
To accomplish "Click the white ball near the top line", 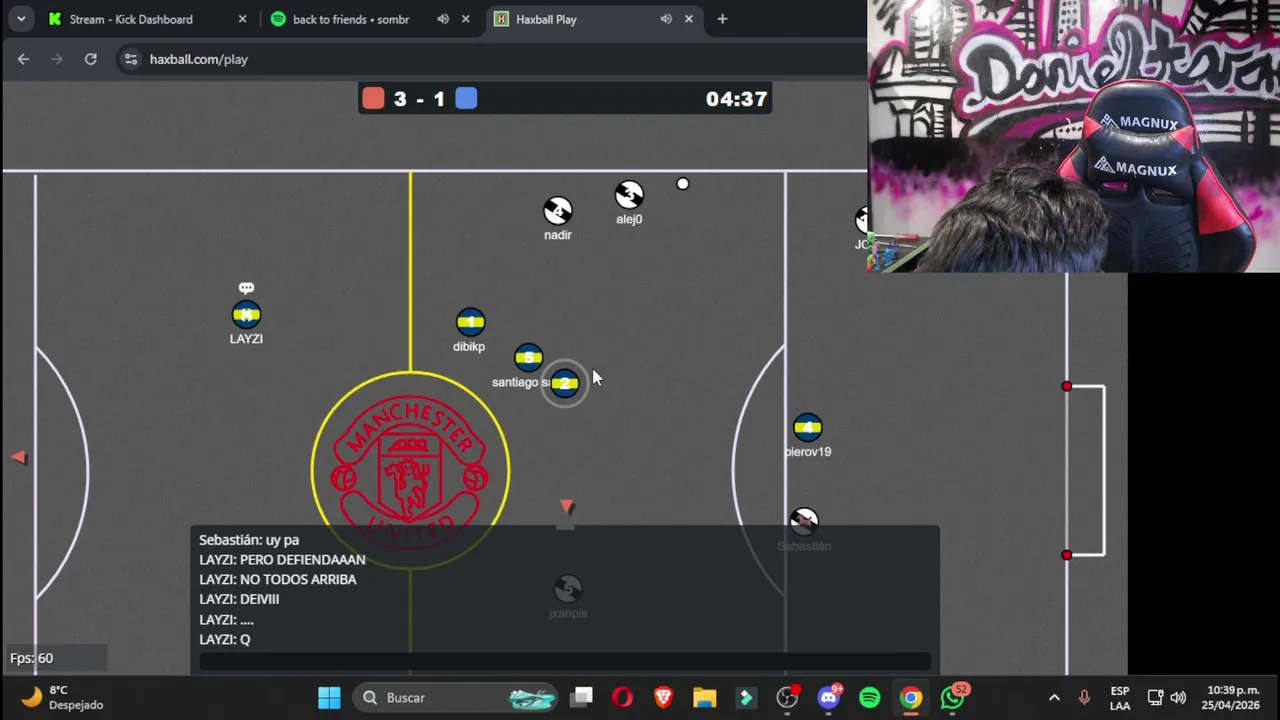I will [682, 184].
